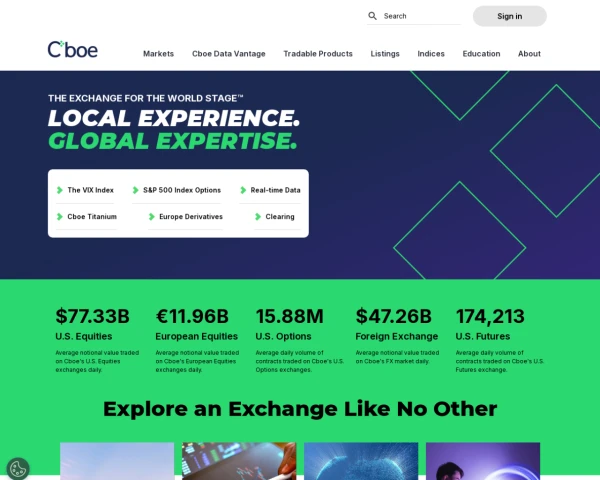Open cookie preferences icon
Image resolution: width=600 pixels, height=480 pixels.
coord(18,469)
